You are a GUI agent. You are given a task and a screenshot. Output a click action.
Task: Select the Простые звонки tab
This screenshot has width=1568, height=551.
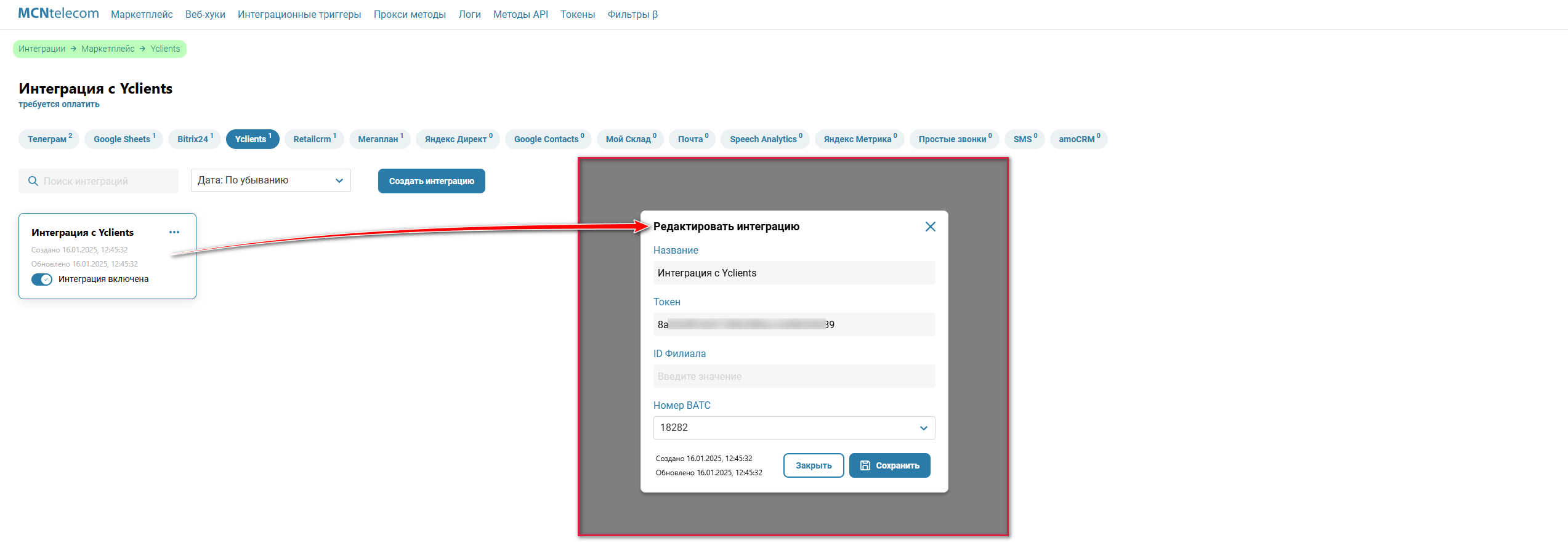954,139
